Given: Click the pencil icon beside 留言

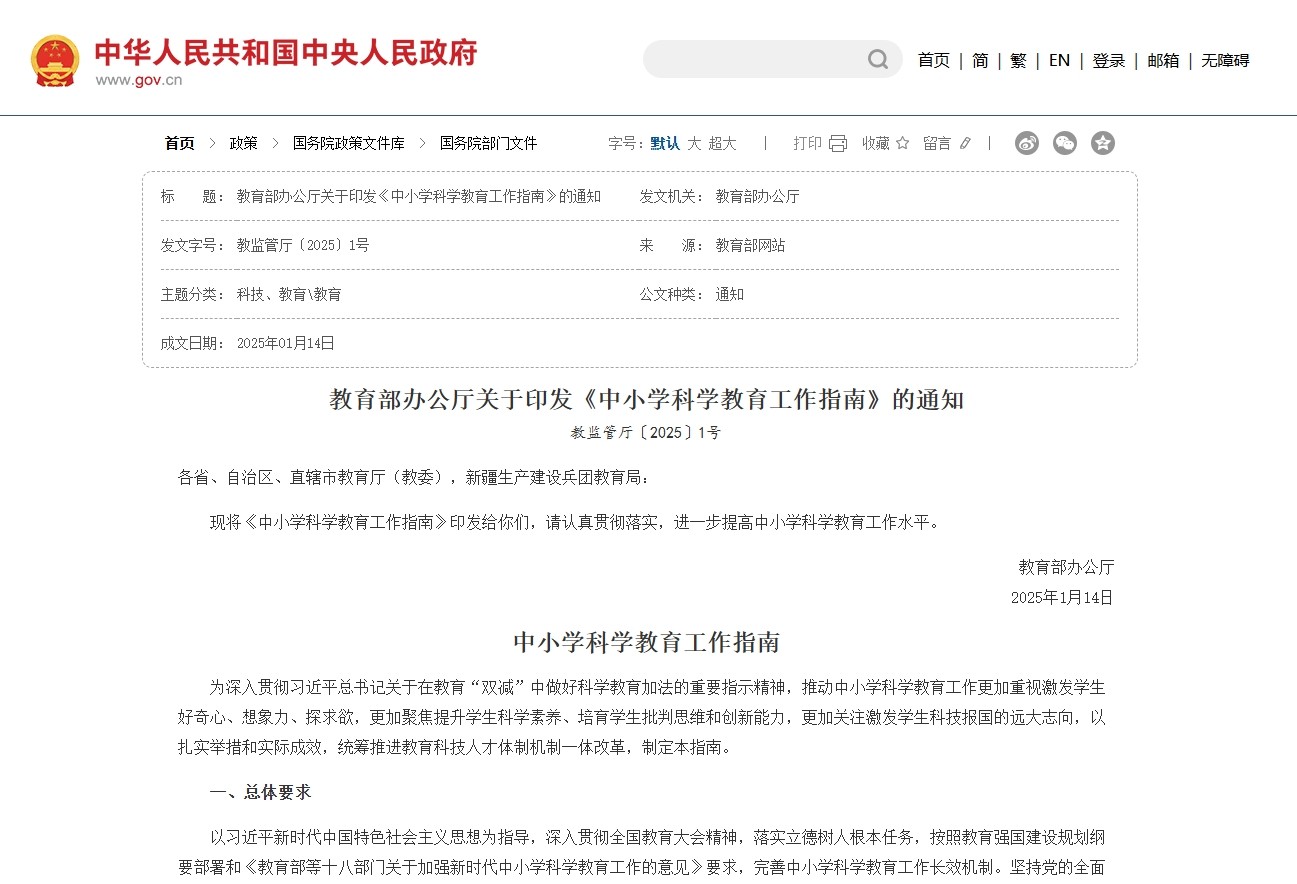Looking at the screenshot, I should tap(965, 143).
